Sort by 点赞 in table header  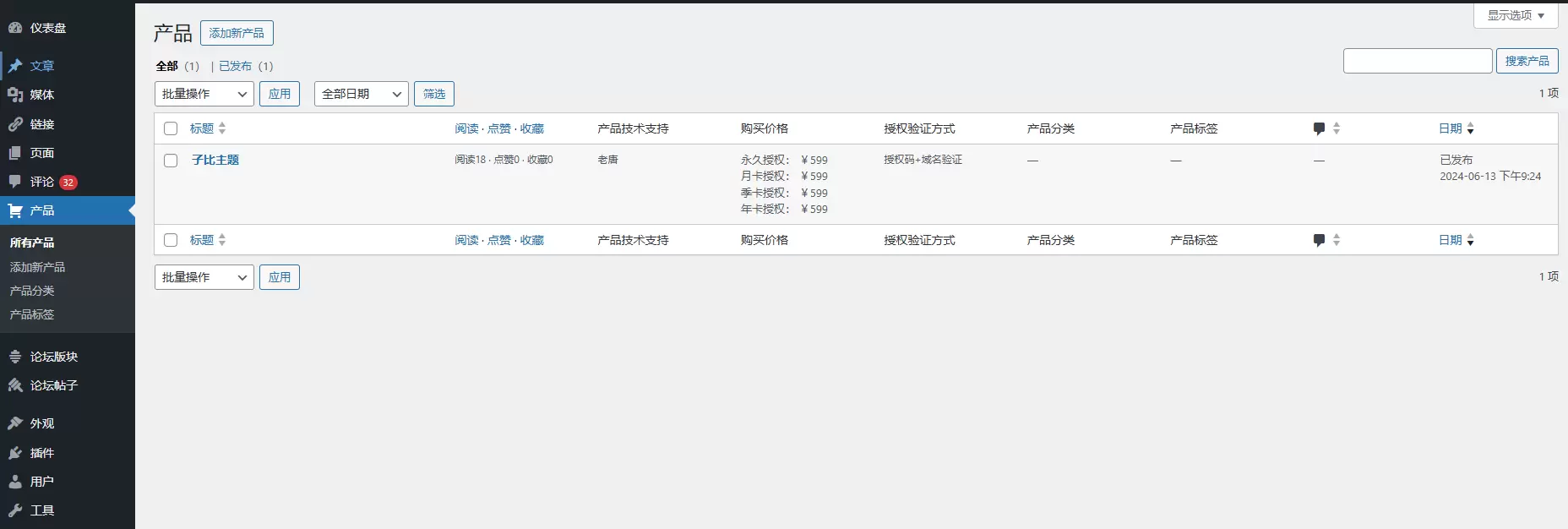tap(499, 128)
